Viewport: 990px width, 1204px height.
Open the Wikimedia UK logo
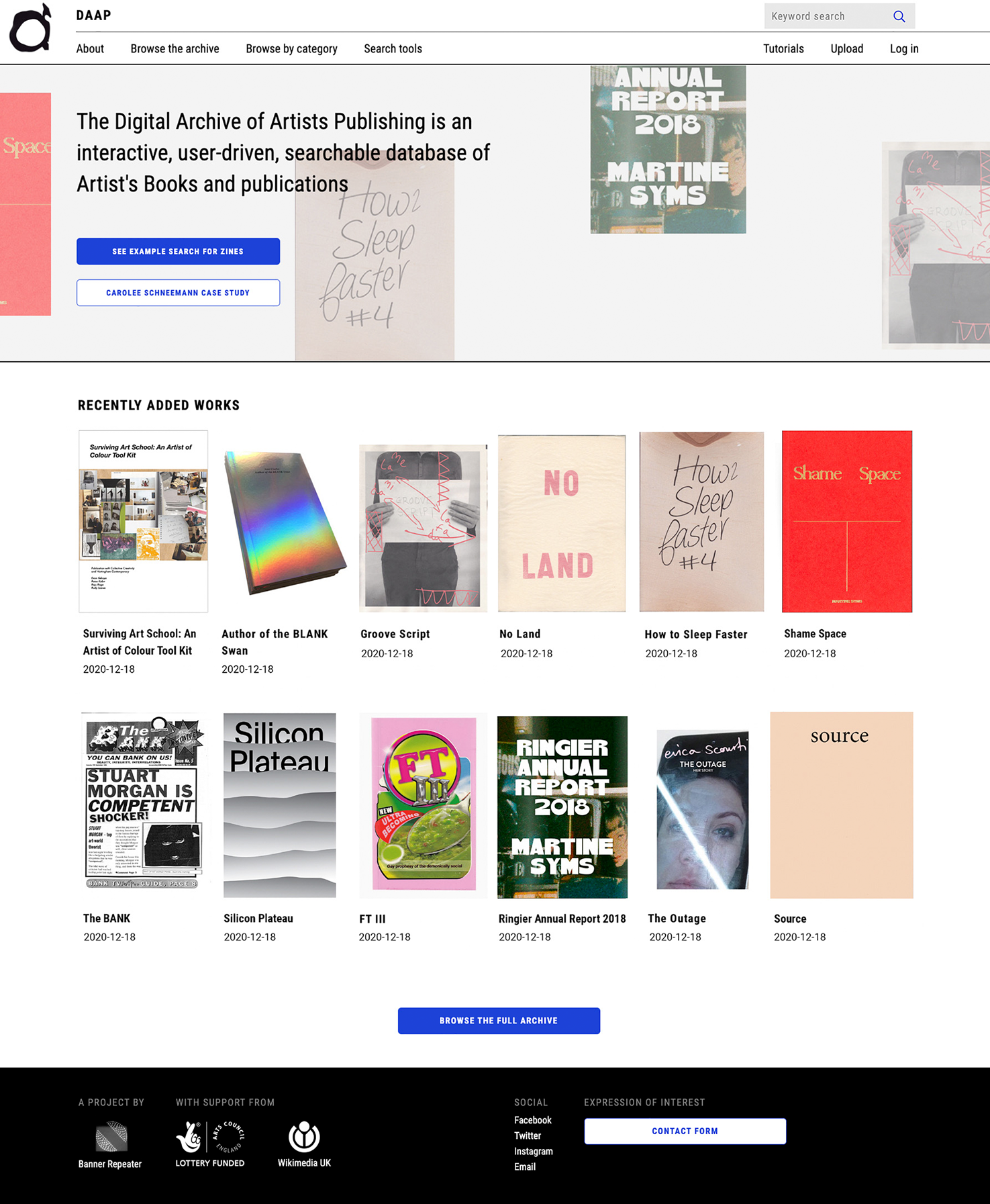point(304,1144)
